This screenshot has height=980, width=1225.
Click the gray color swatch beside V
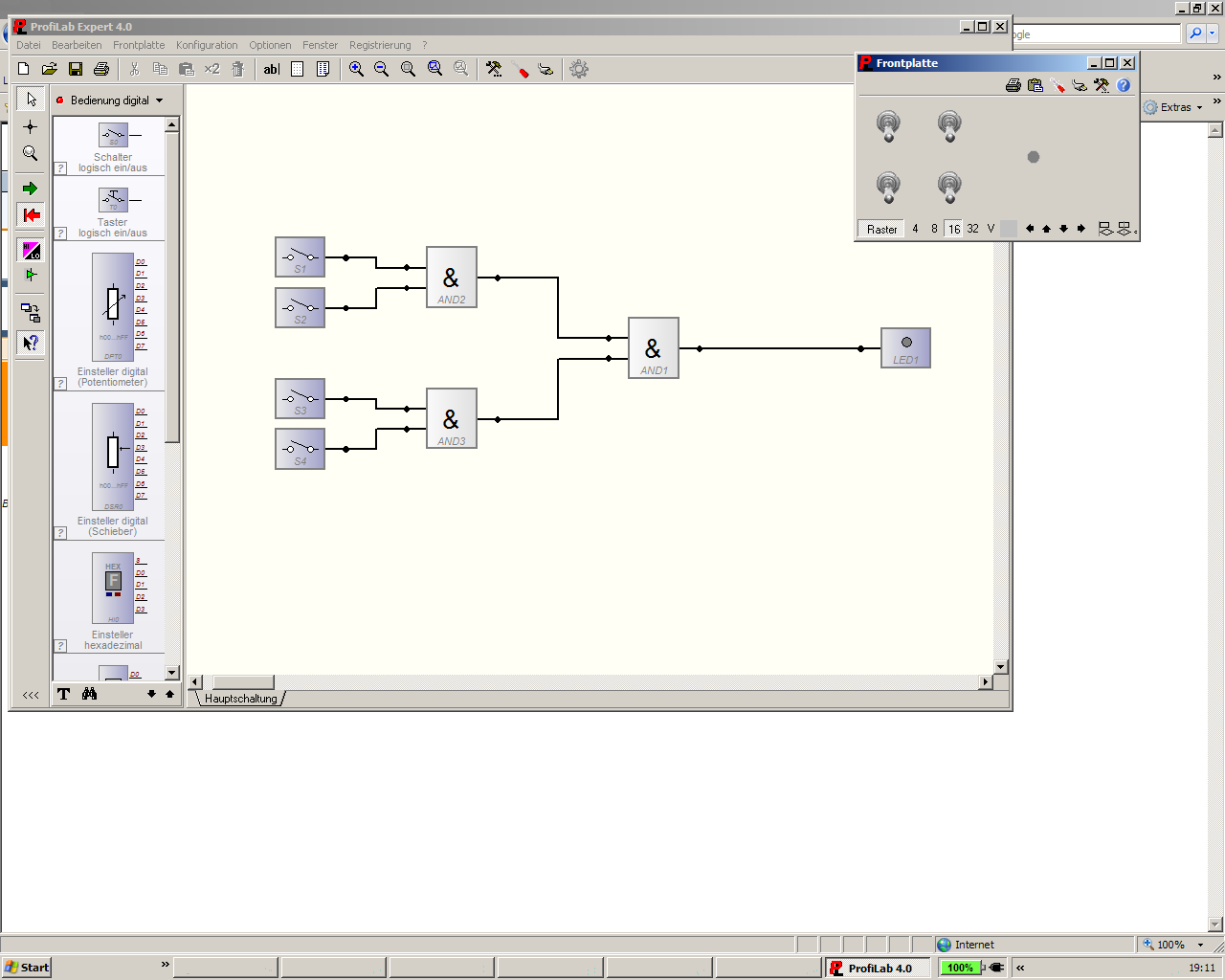pos(1009,229)
